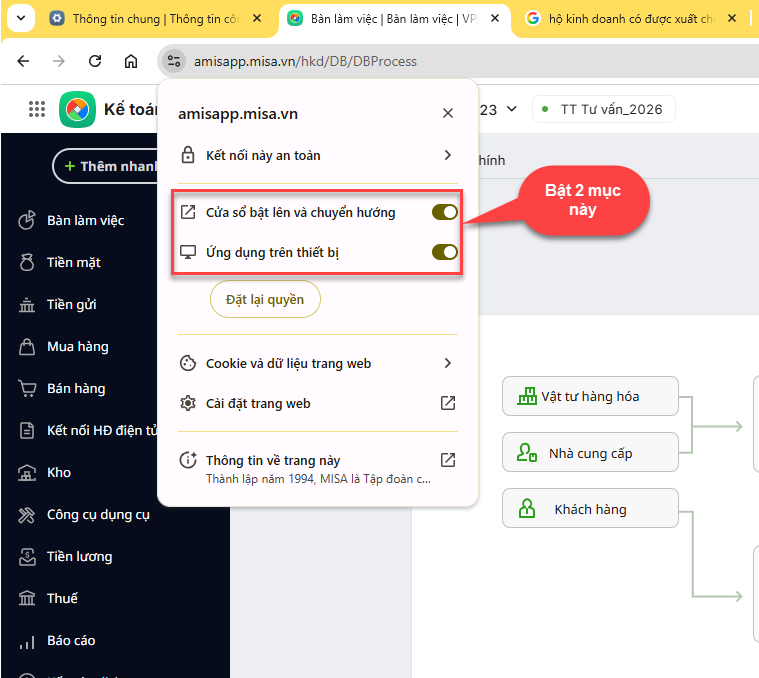Go to browser home page icon
The width and height of the screenshot is (759, 678).
(131, 61)
